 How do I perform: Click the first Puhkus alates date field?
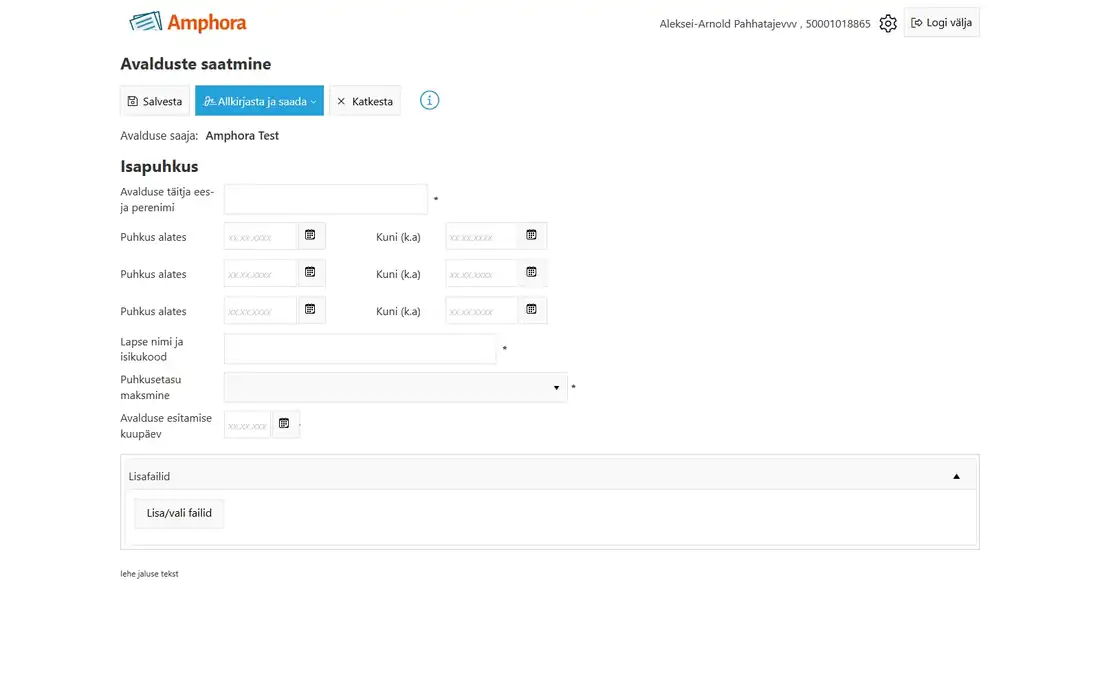coord(261,236)
